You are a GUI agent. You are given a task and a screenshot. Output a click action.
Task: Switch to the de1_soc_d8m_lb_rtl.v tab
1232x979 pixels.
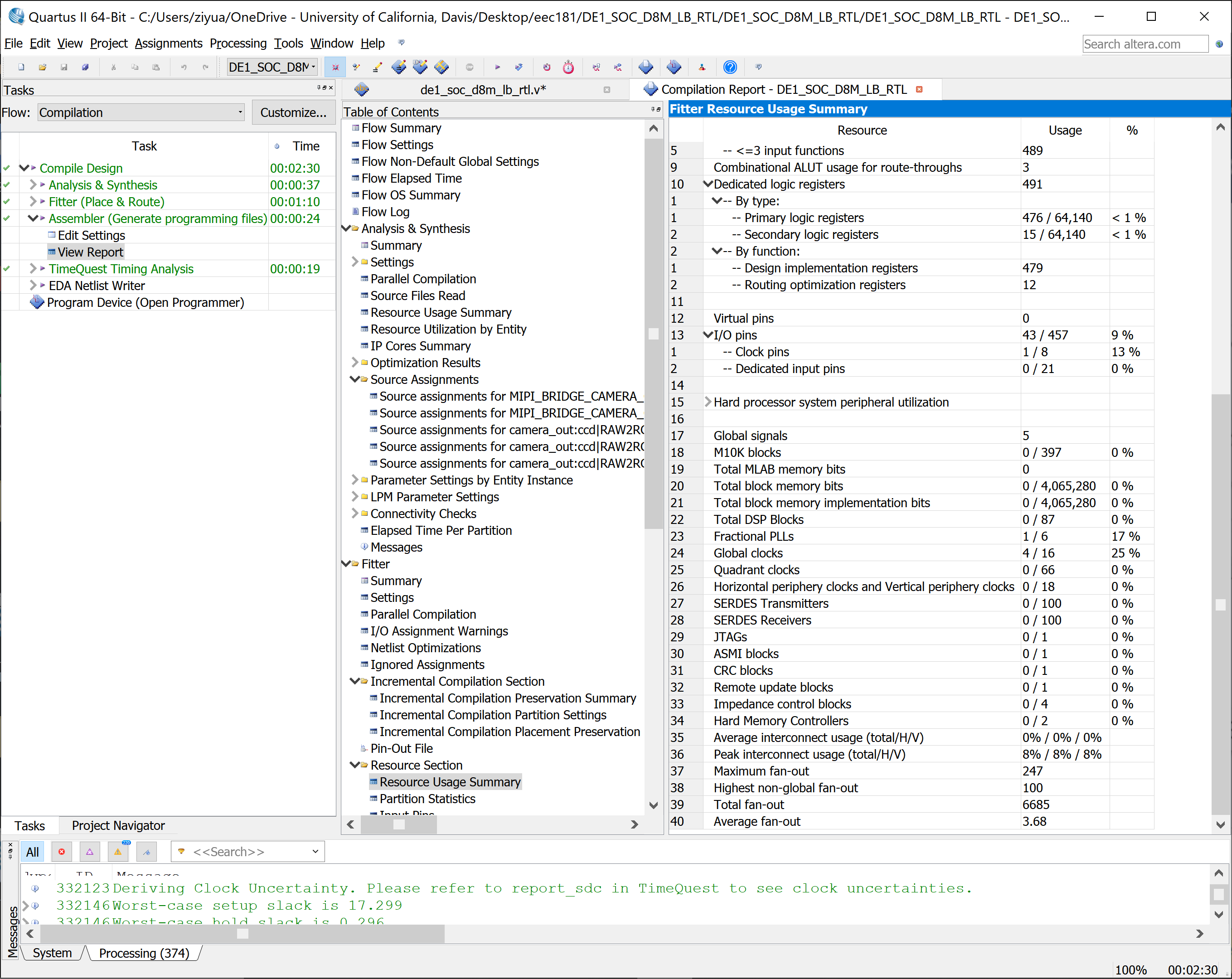(x=482, y=90)
